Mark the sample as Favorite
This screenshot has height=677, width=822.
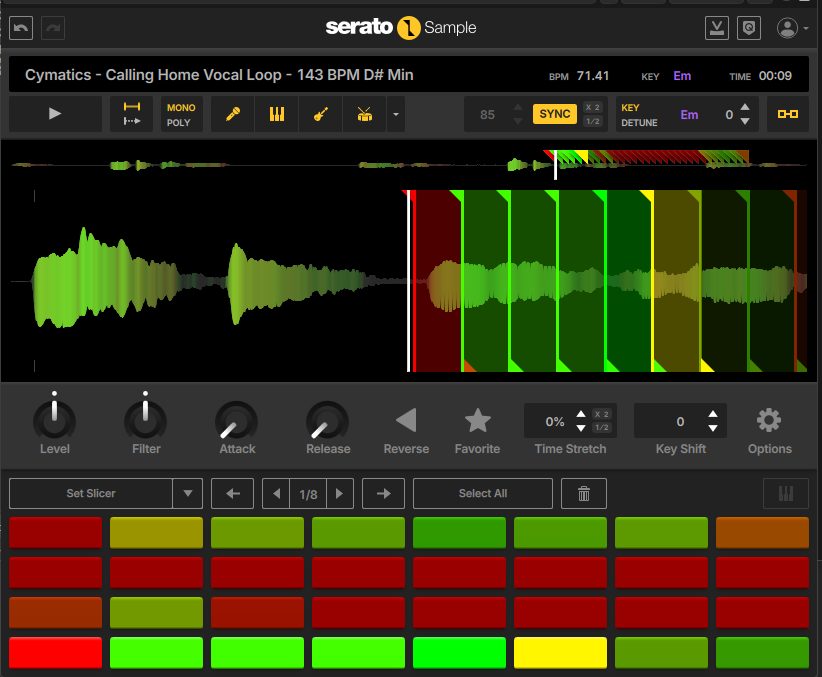[x=478, y=420]
